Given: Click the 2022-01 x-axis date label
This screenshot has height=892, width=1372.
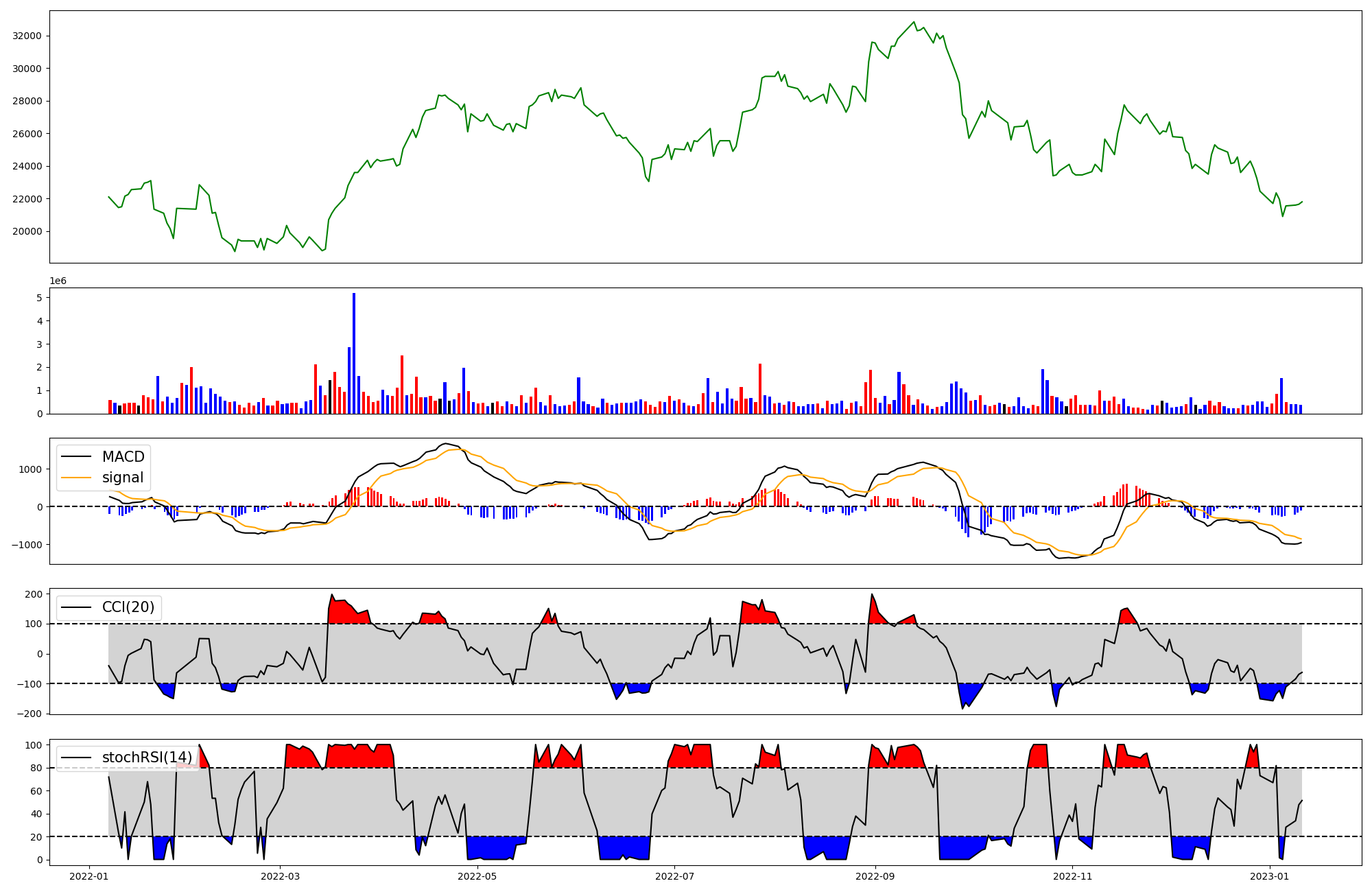Looking at the screenshot, I should point(89,876).
